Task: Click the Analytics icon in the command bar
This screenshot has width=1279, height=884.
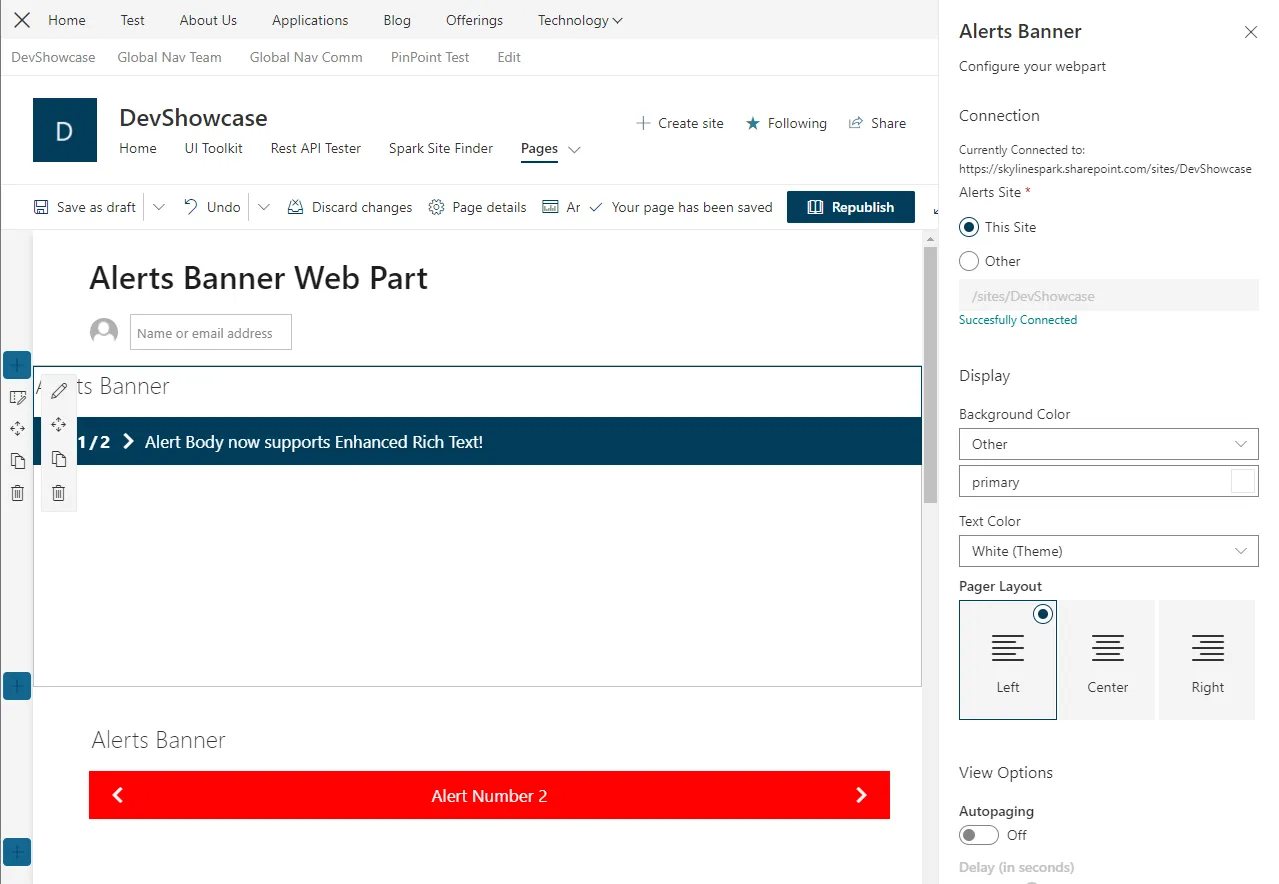Action: (550, 207)
